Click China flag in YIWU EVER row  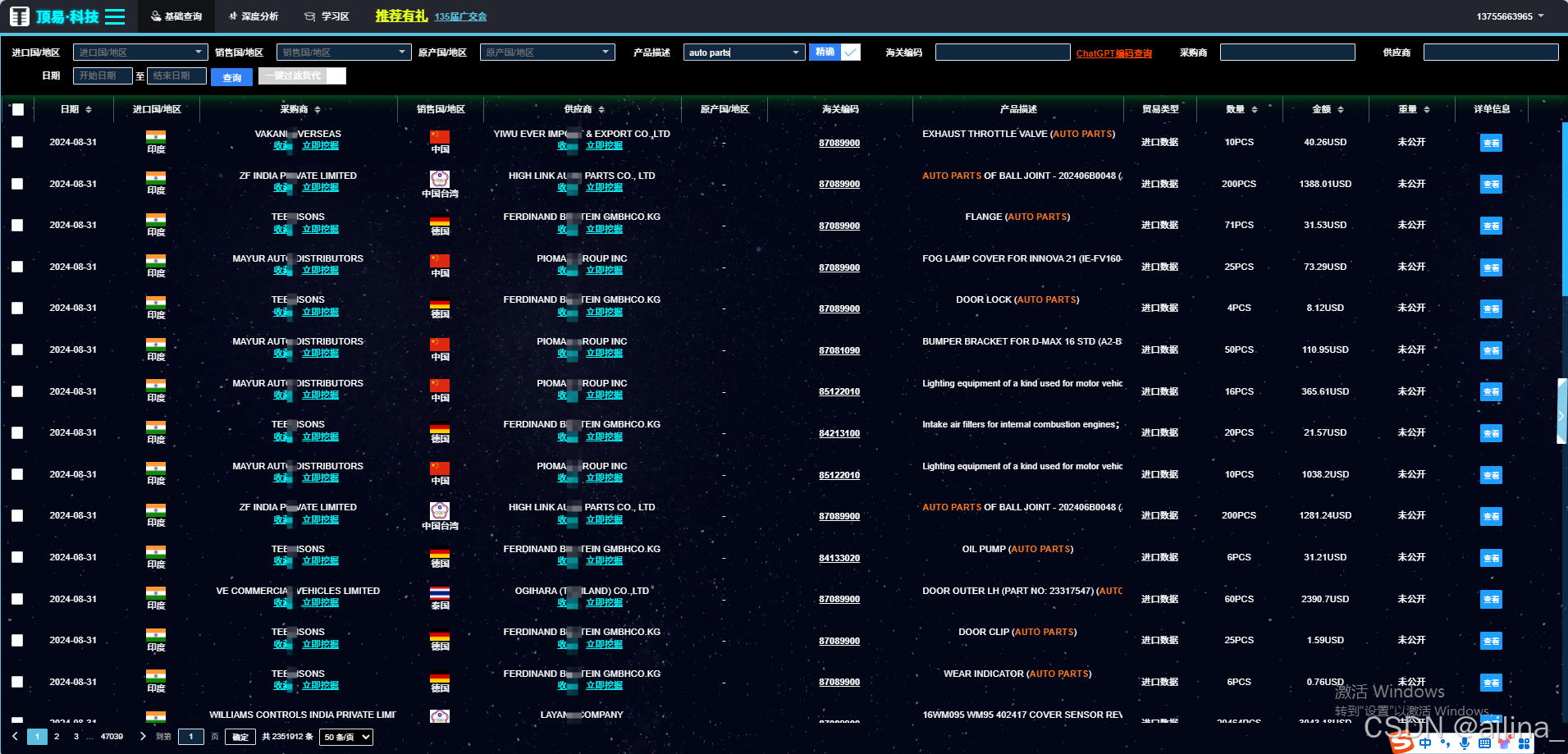440,137
